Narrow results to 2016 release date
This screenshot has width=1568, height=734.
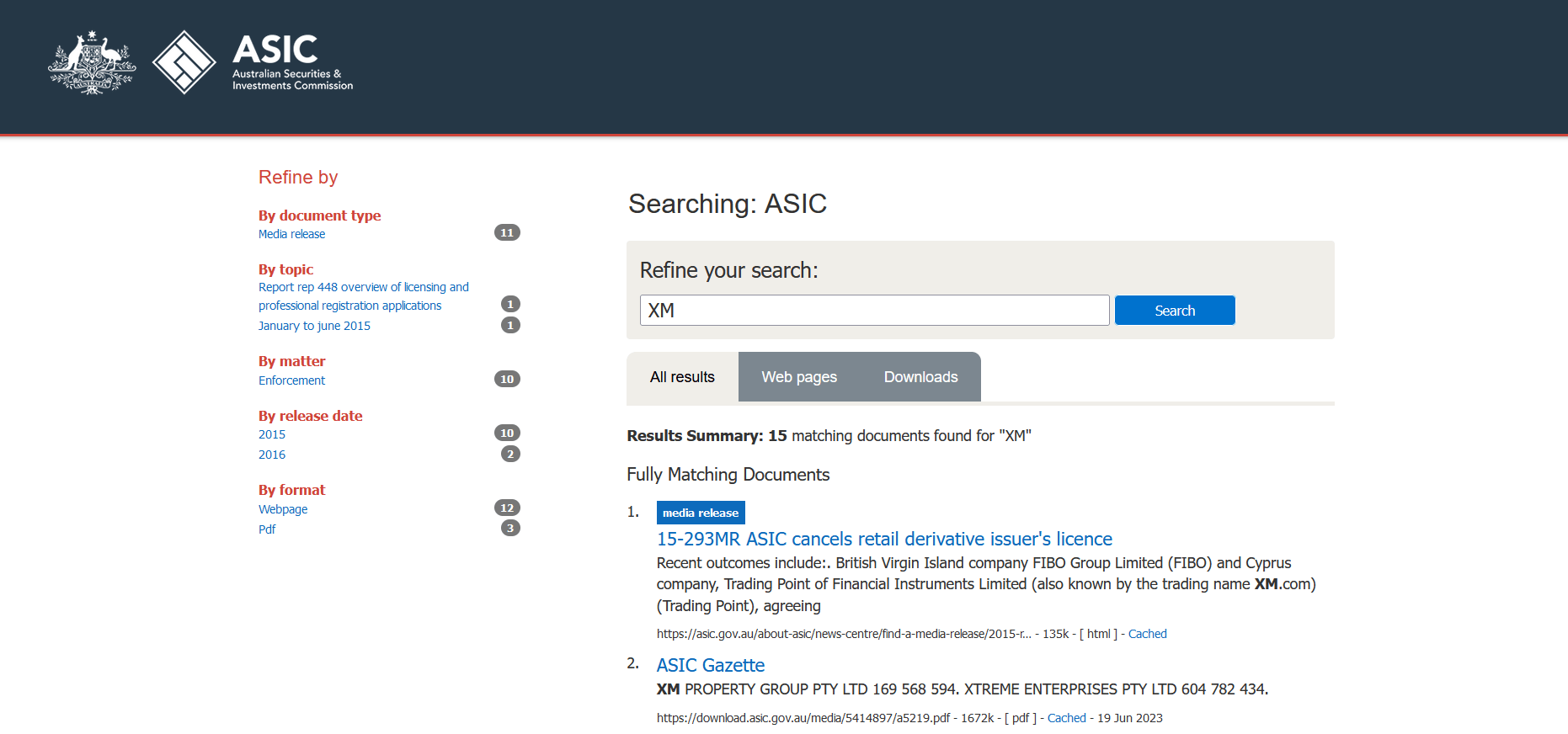(272, 455)
